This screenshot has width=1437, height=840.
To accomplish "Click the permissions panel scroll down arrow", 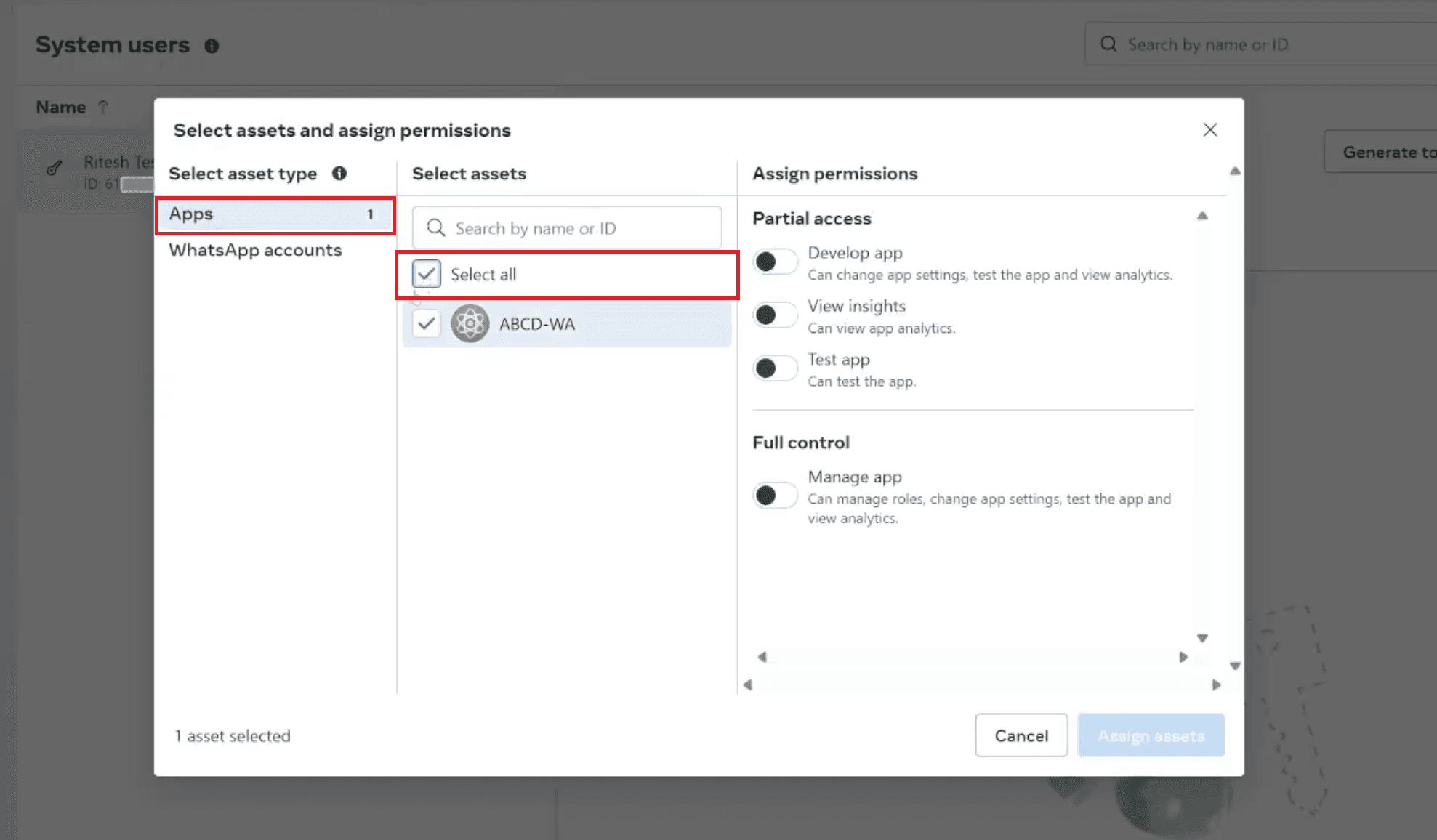I will coord(1202,638).
